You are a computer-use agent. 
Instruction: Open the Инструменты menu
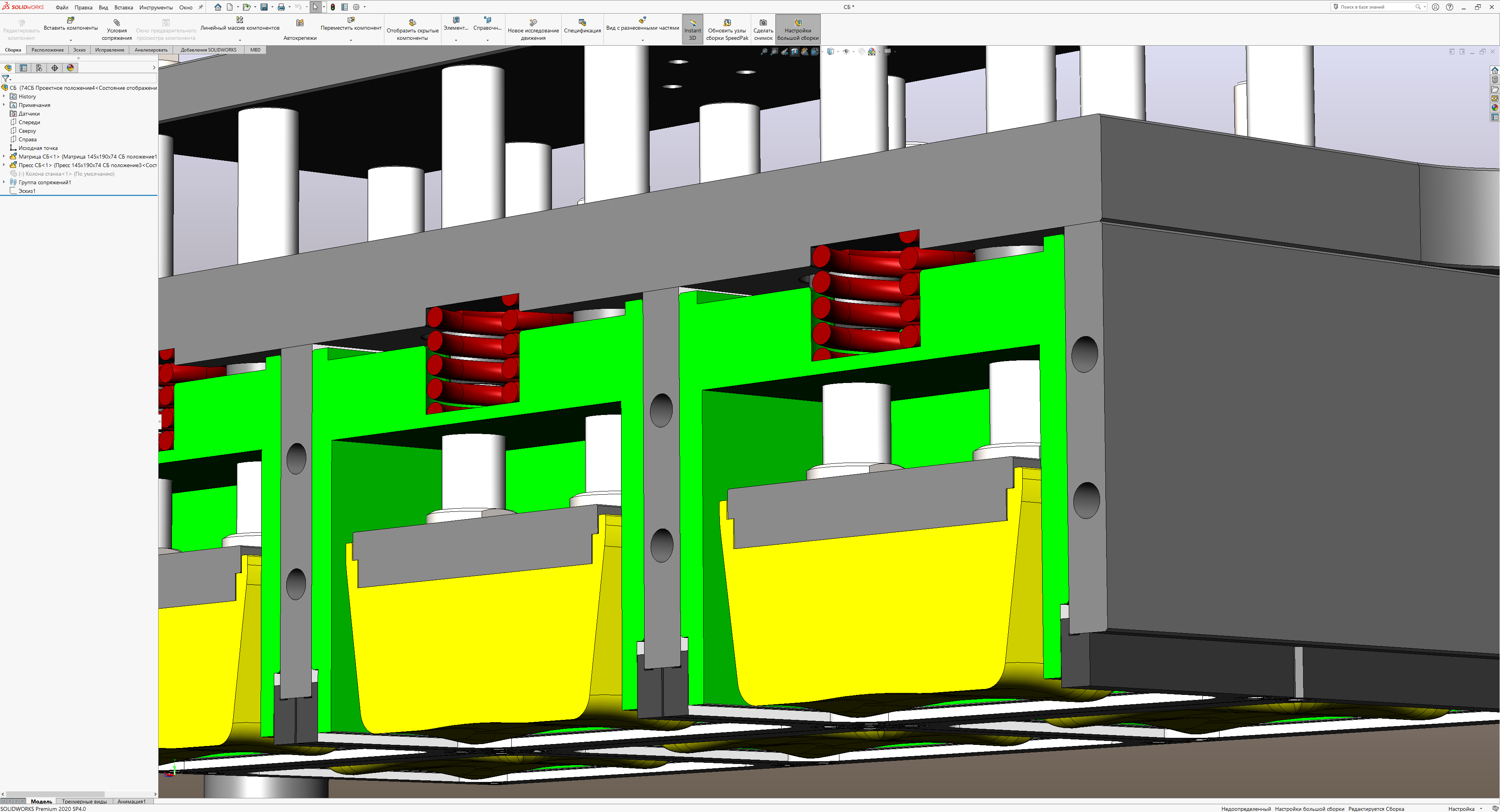pyautogui.click(x=155, y=7)
